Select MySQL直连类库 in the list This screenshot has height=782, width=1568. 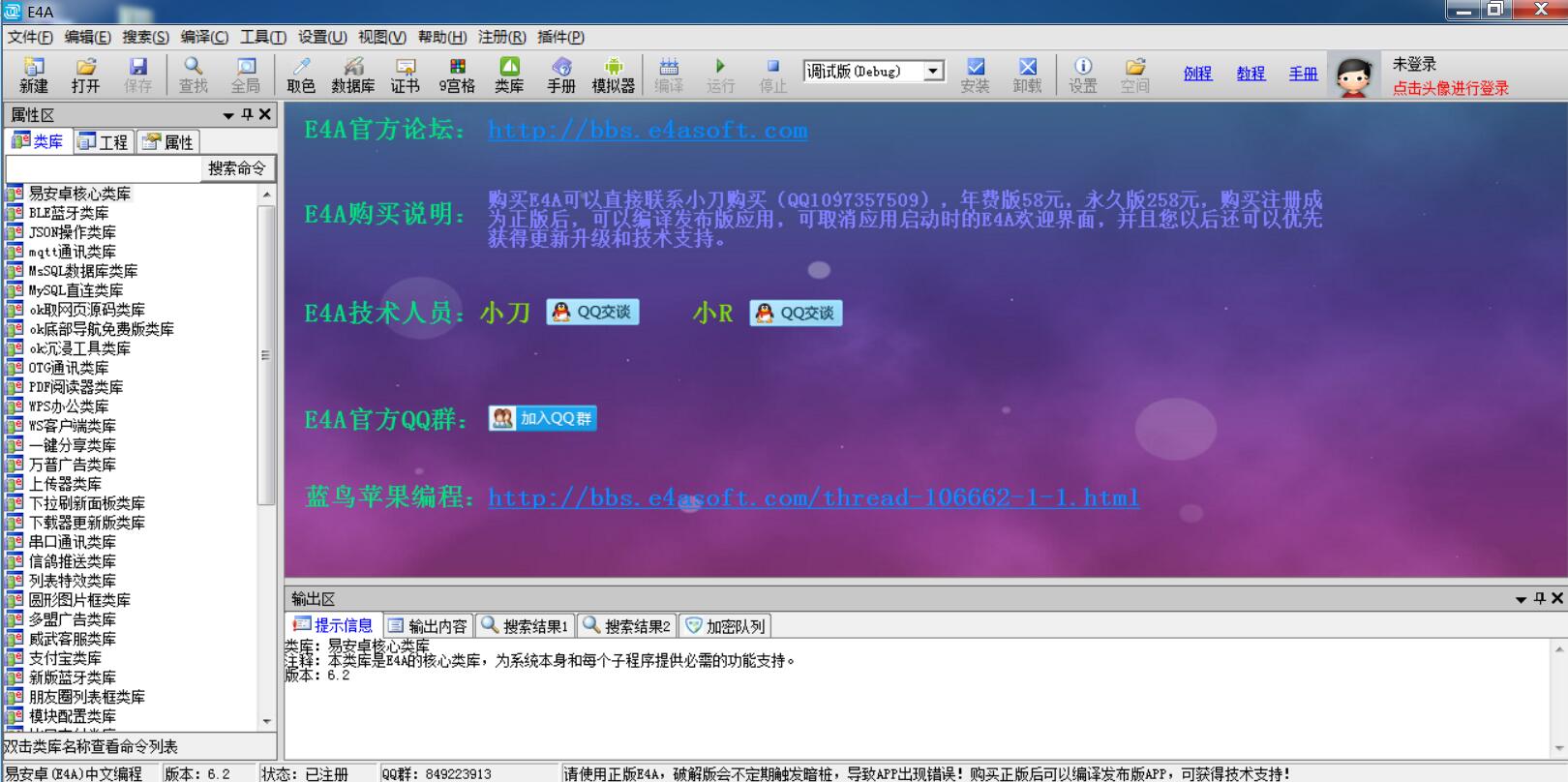[x=75, y=290]
